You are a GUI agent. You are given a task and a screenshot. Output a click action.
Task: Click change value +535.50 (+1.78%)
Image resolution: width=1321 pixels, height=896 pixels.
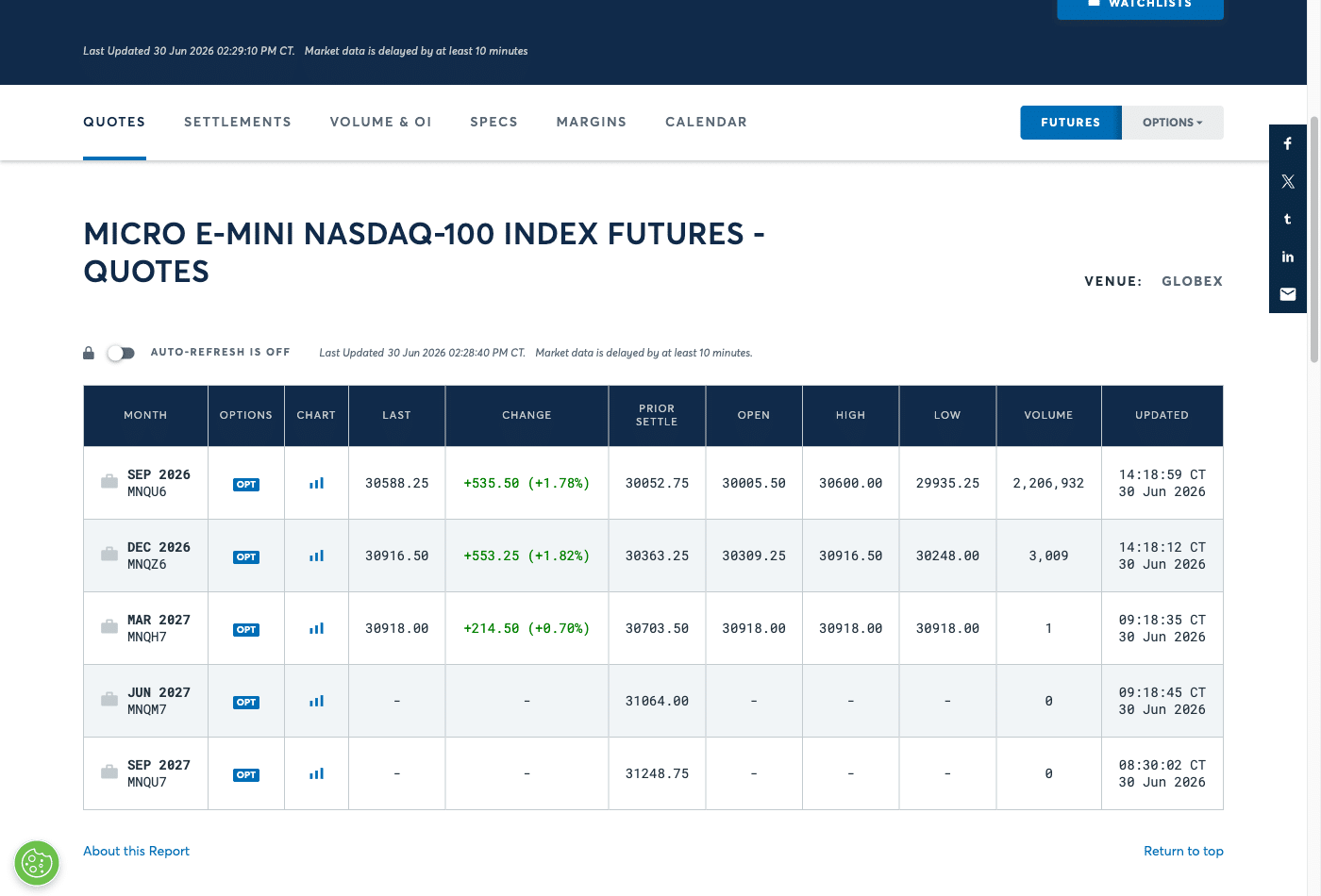(x=527, y=483)
